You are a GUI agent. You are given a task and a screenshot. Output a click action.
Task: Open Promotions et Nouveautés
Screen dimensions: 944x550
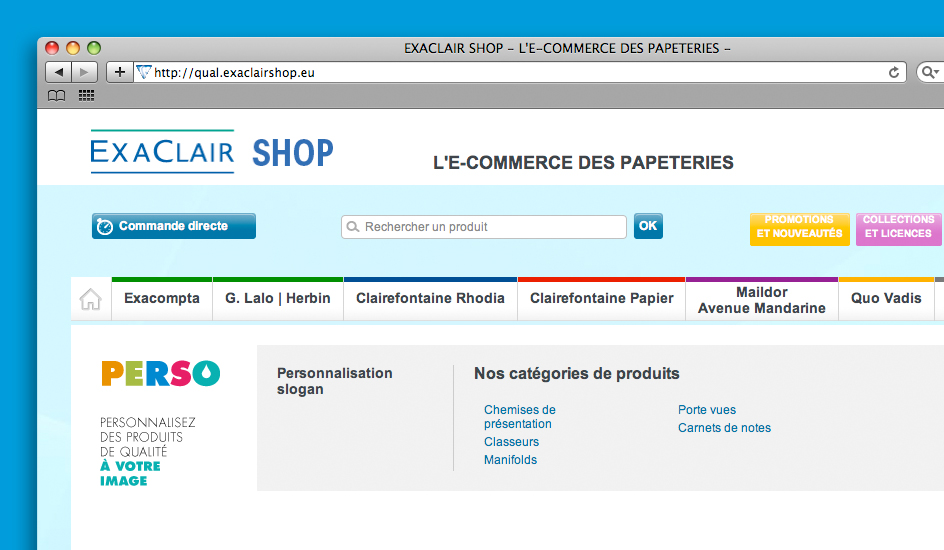[x=800, y=229]
